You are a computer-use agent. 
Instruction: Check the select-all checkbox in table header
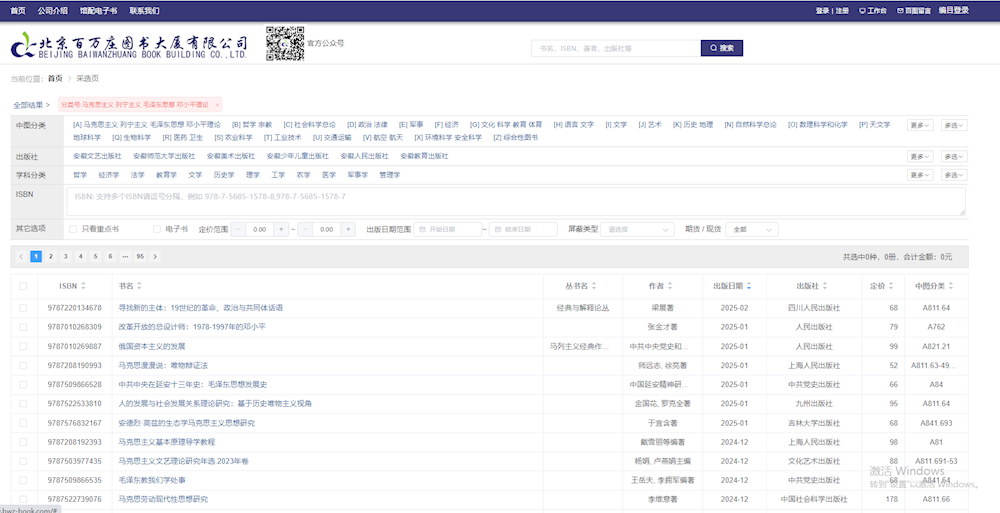[x=23, y=286]
